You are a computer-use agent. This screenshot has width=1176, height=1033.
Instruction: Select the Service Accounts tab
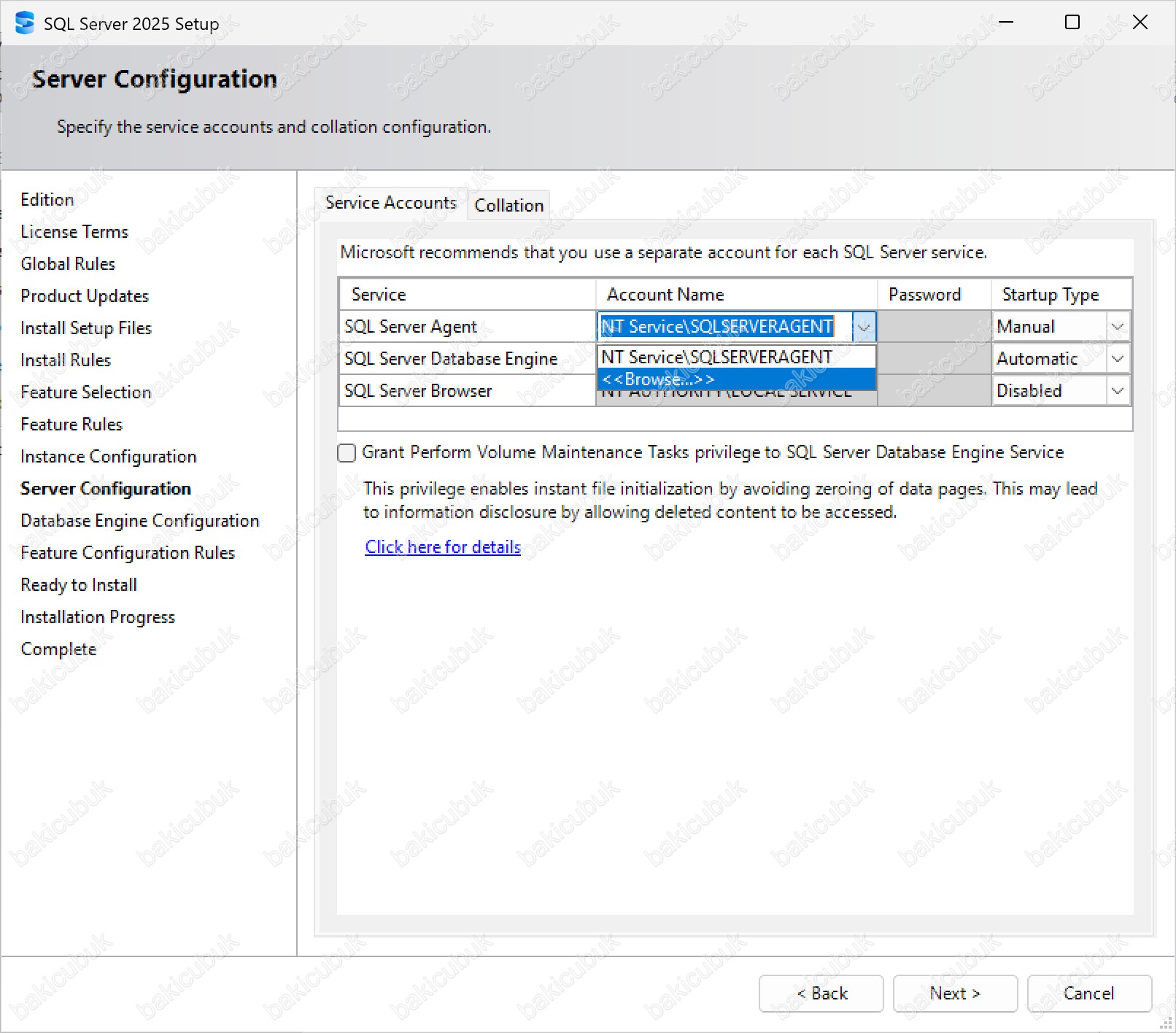[x=390, y=203]
